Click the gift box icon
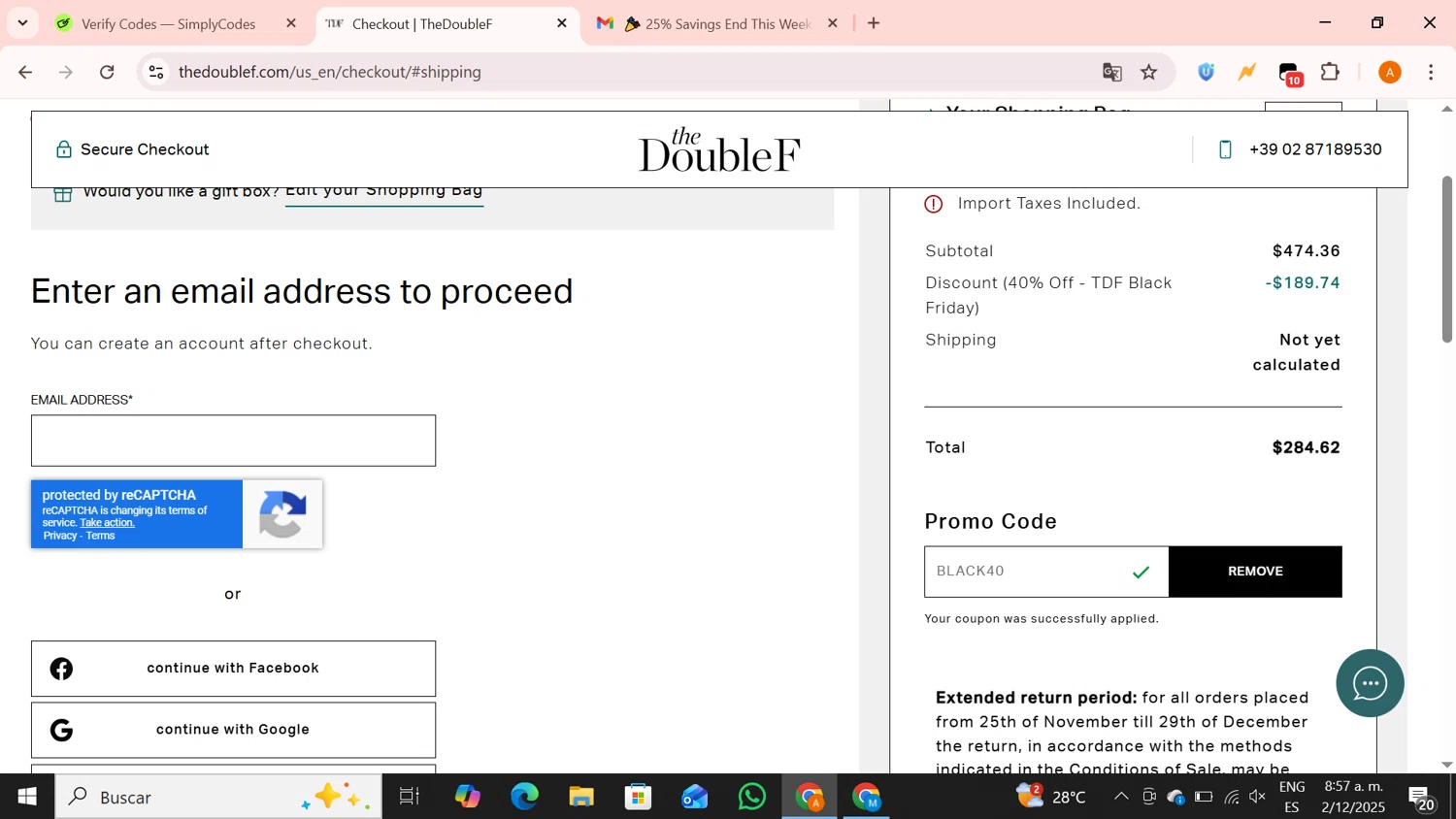The width and height of the screenshot is (1456, 819). pyautogui.click(x=63, y=193)
